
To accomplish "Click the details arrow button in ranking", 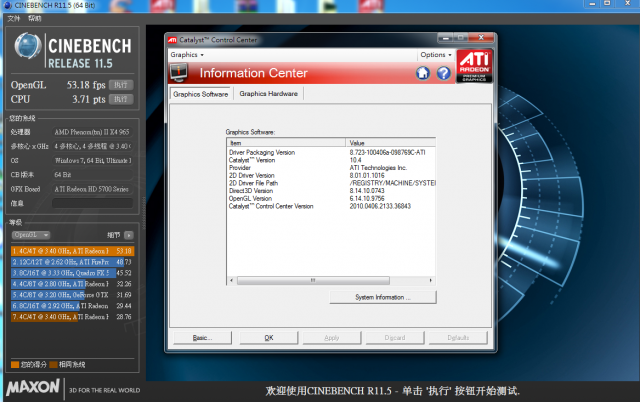I will click(129, 235).
